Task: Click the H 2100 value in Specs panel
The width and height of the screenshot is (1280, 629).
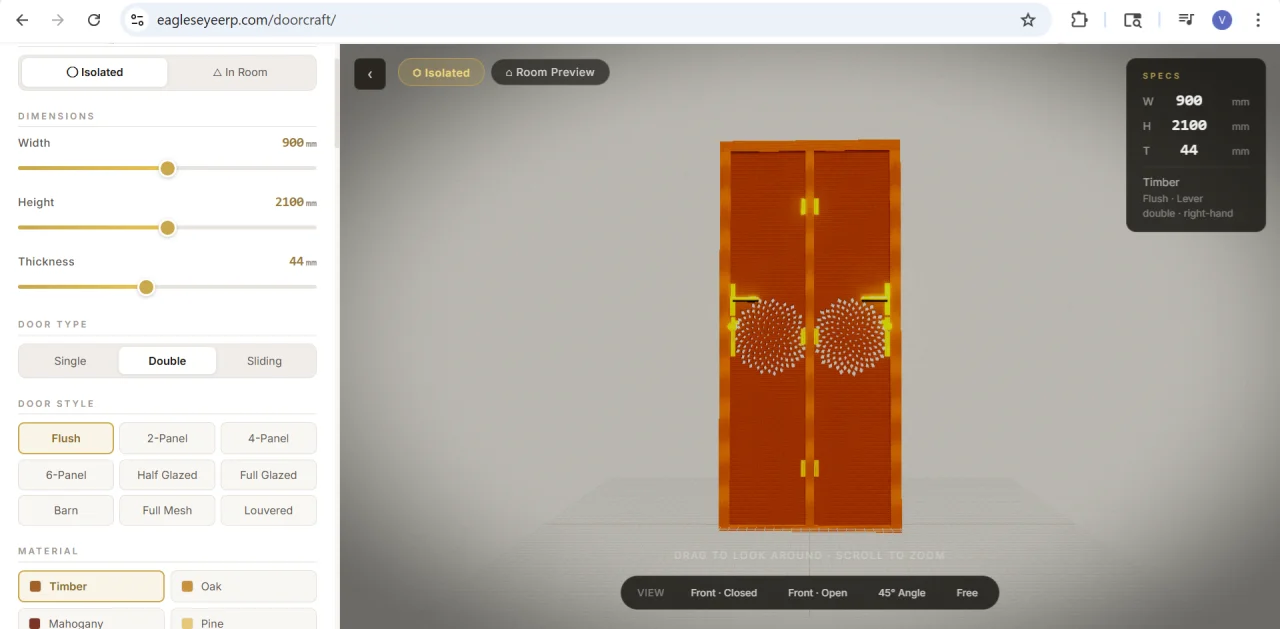Action: coord(1189,125)
